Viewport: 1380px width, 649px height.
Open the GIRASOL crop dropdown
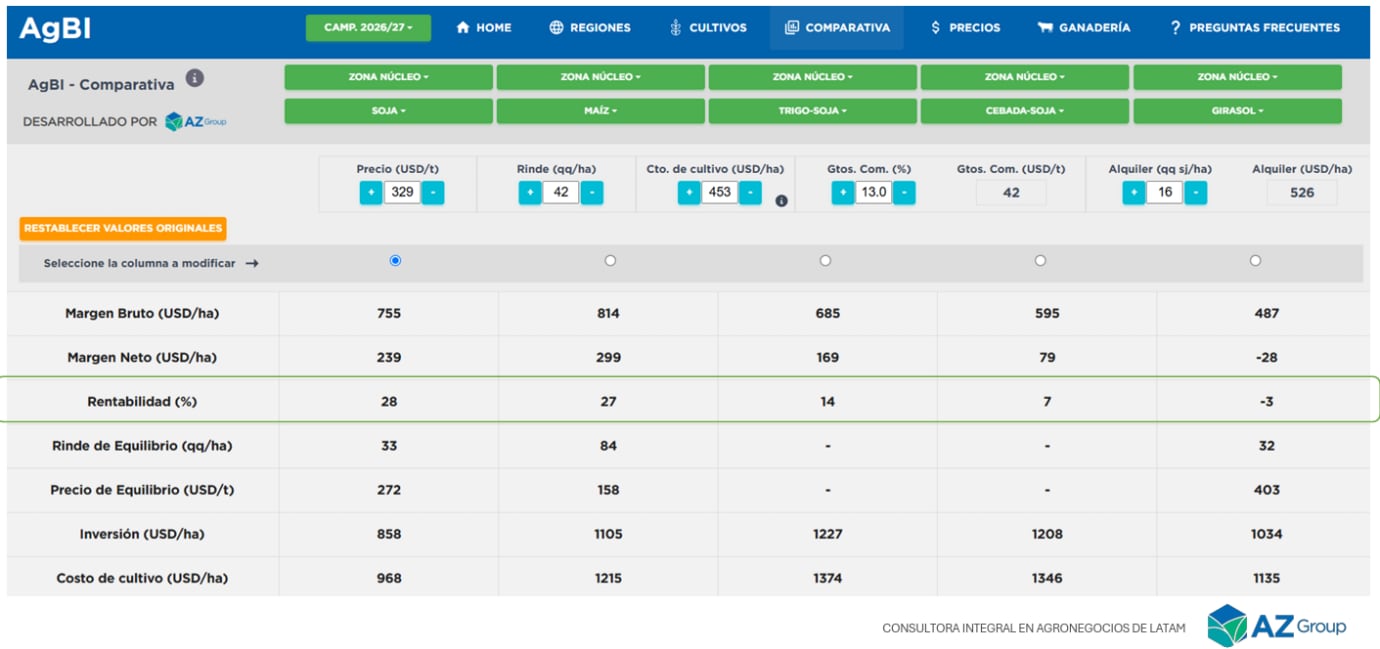point(1237,111)
